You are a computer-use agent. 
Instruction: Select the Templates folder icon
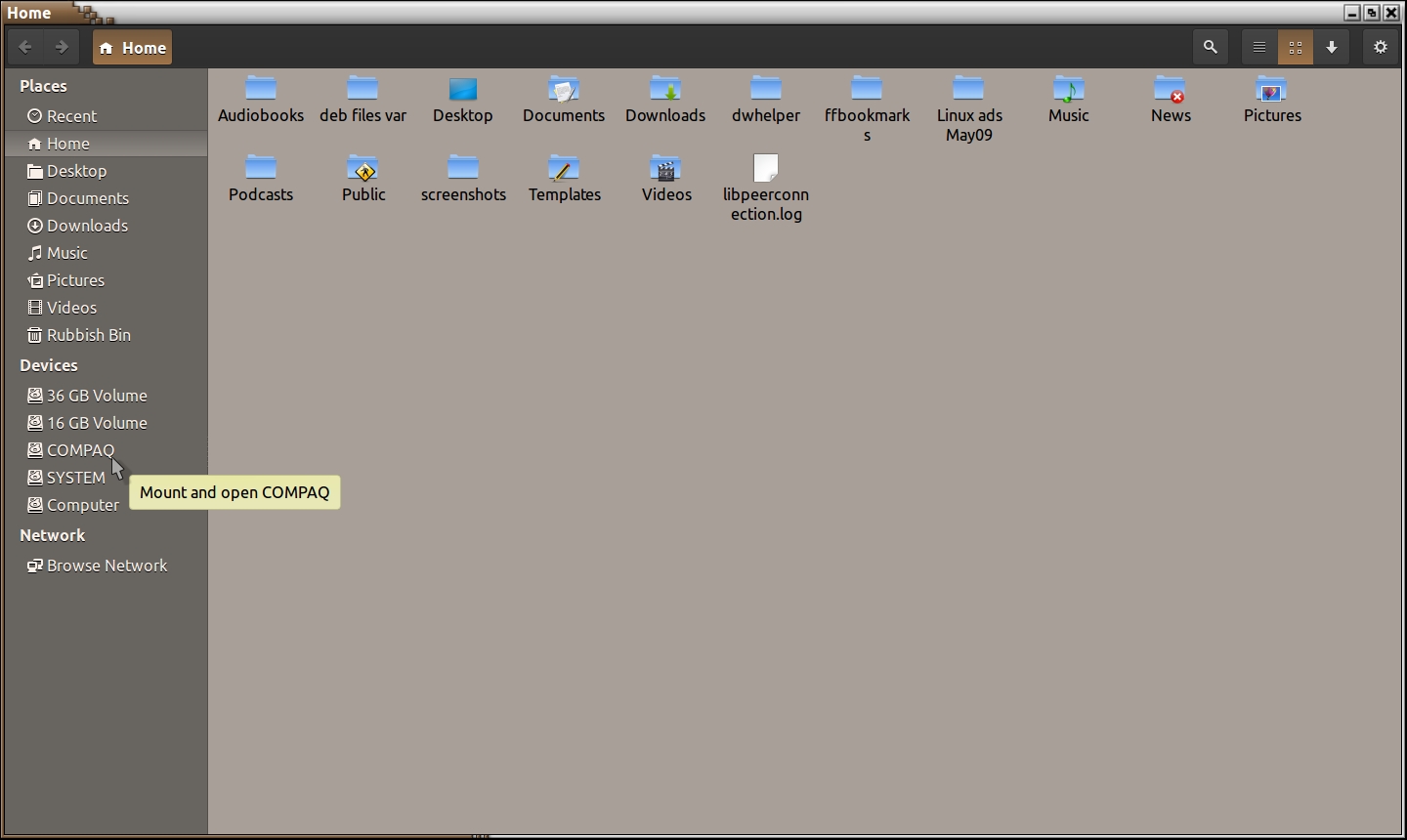(564, 169)
